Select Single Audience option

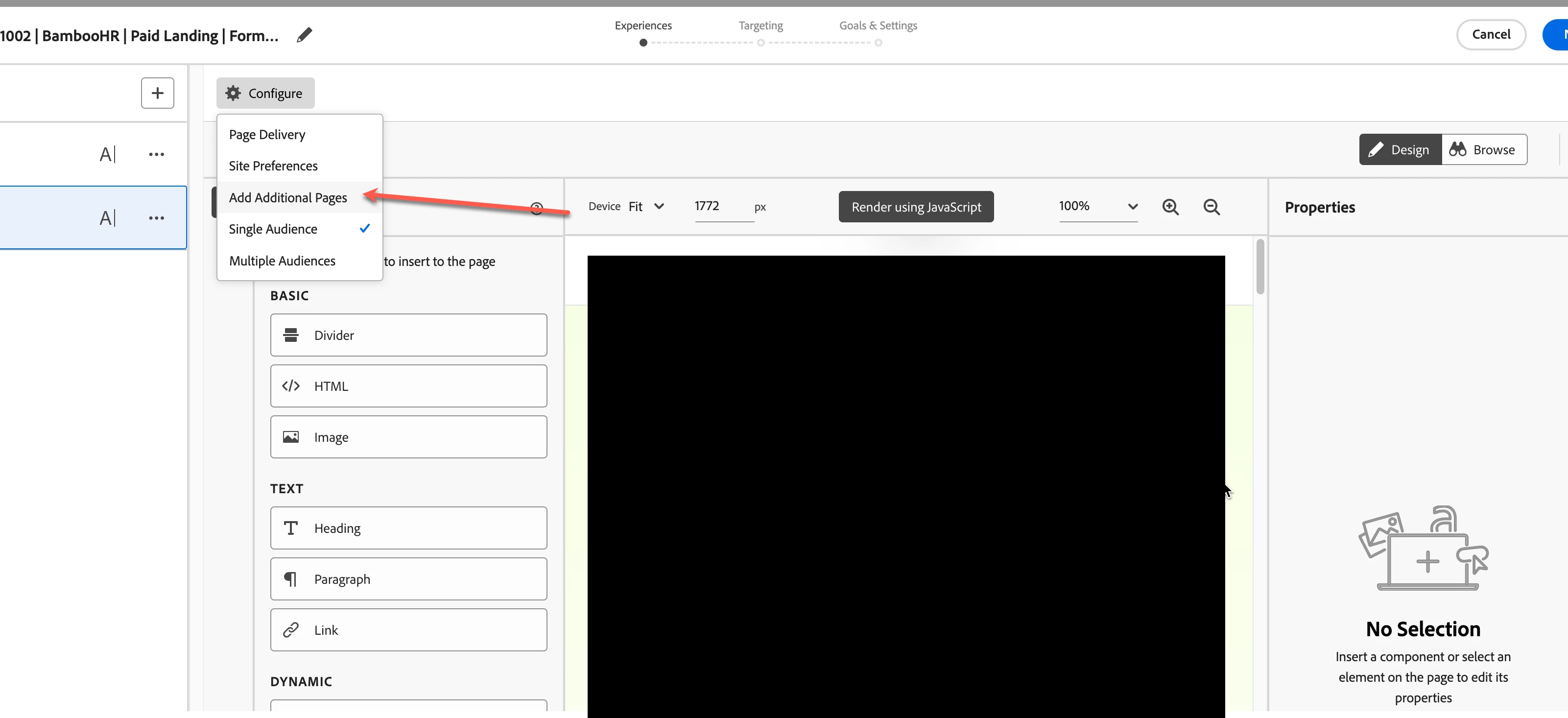pos(273,229)
